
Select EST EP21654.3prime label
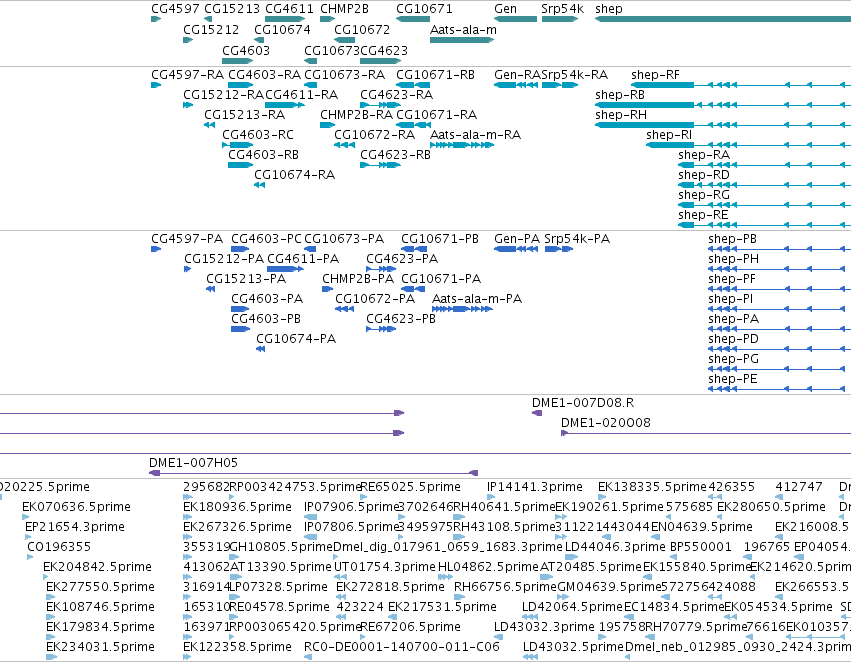coord(74,527)
